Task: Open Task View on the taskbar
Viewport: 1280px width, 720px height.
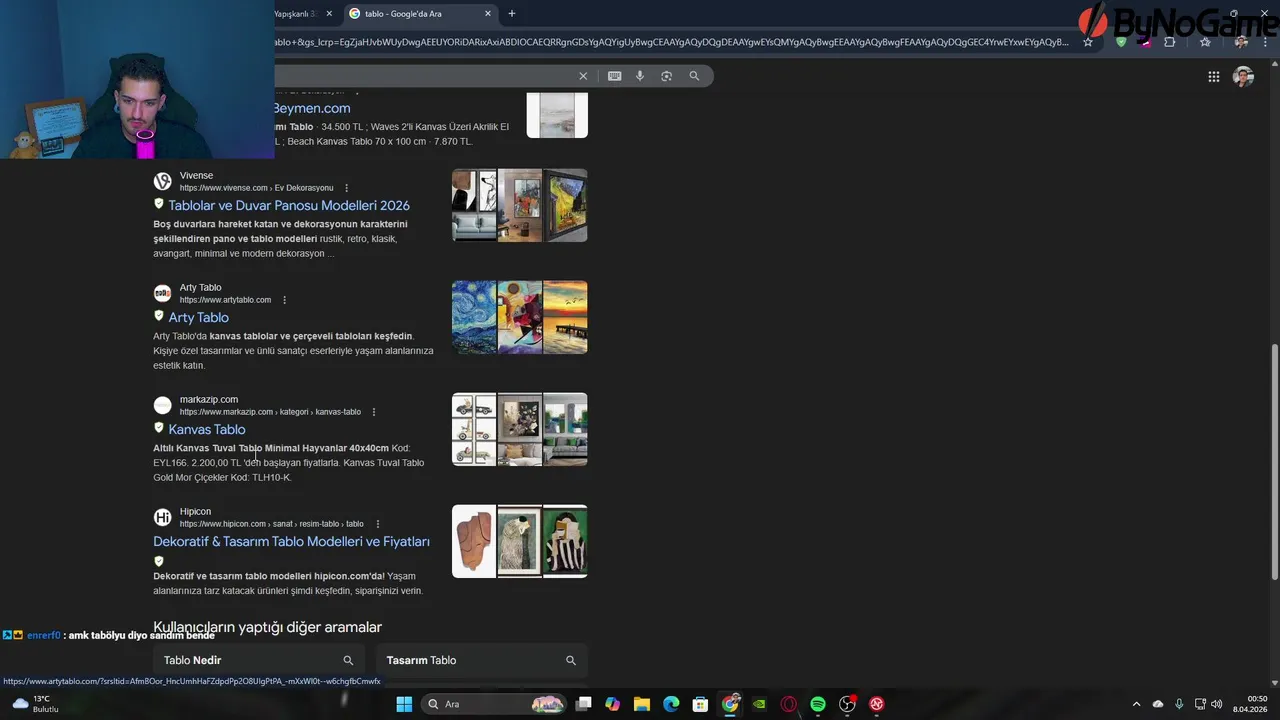Action: (584, 704)
